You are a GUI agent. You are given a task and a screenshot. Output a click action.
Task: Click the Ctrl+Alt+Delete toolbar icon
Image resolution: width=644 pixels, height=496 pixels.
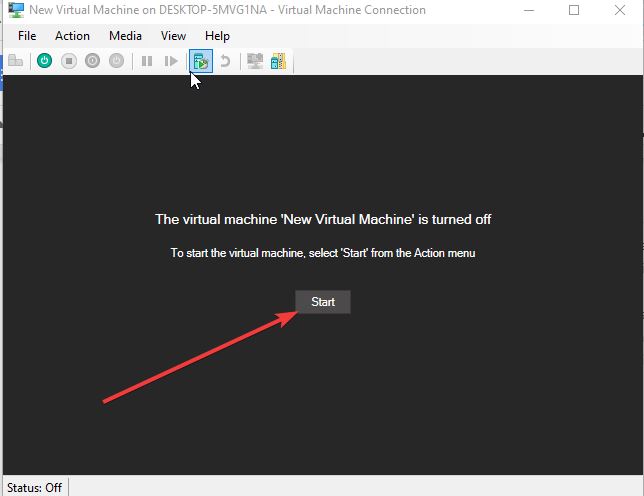16,61
